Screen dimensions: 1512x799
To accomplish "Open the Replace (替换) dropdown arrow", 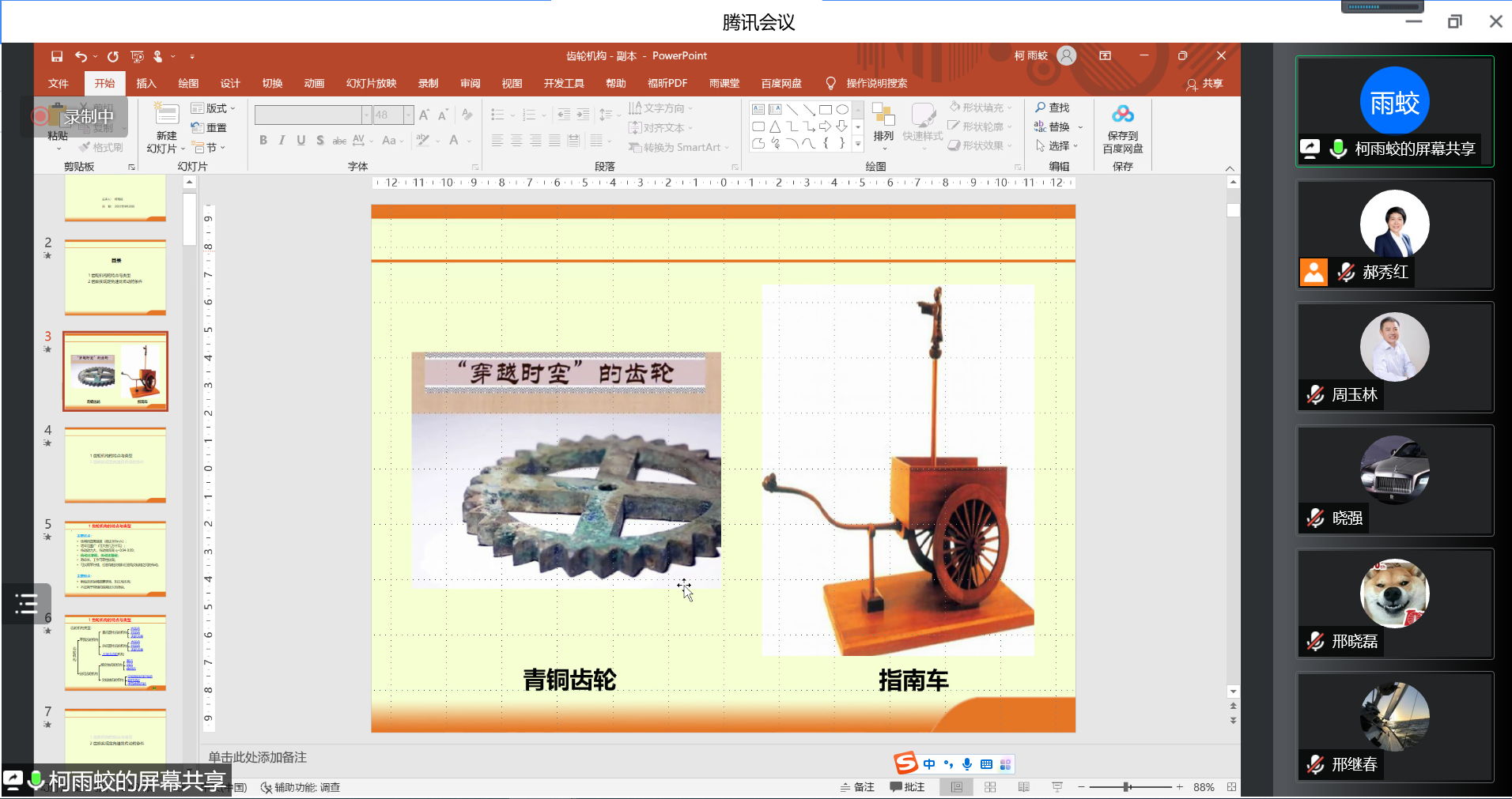I will [1080, 127].
